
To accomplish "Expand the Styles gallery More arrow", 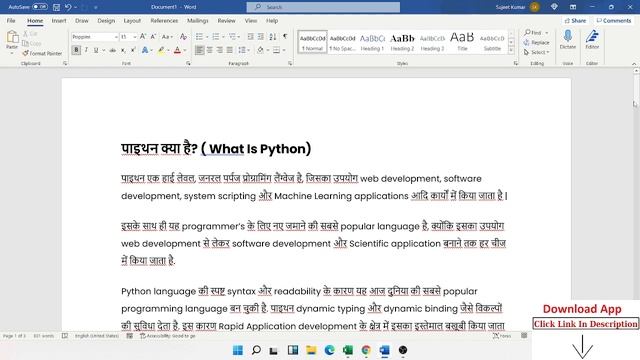I will pyautogui.click(x=511, y=50).
